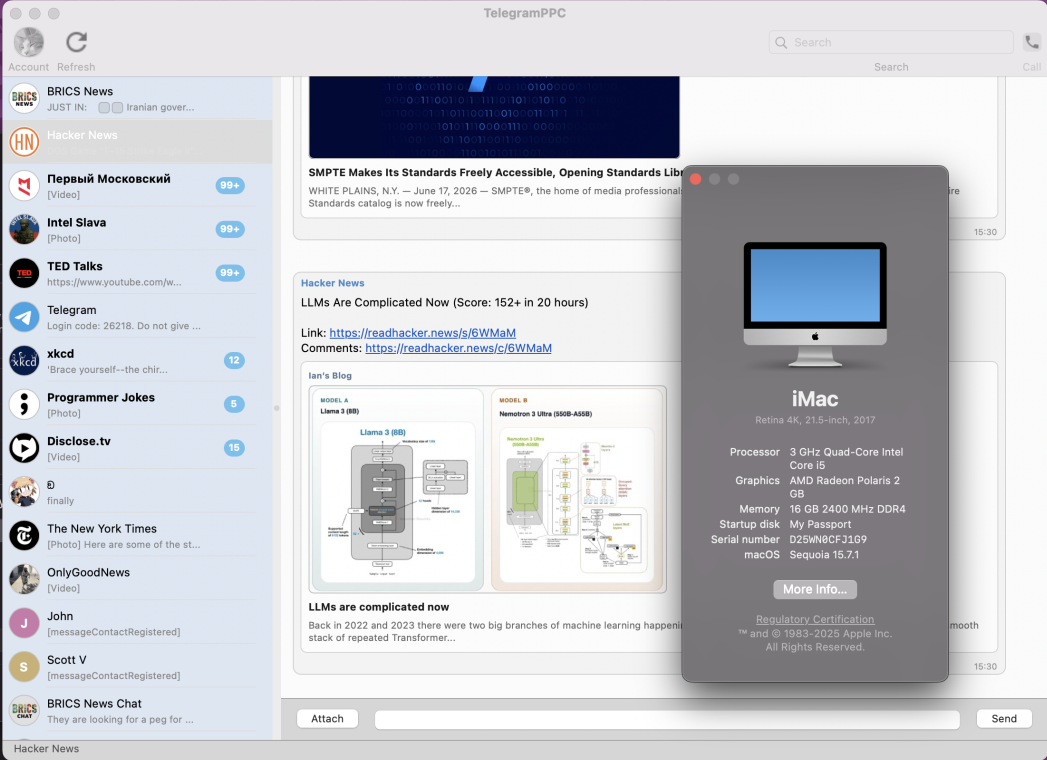This screenshot has height=760, width=1047.
Task: Open Programmer Jokes semicolon avatar
Action: tap(24, 404)
